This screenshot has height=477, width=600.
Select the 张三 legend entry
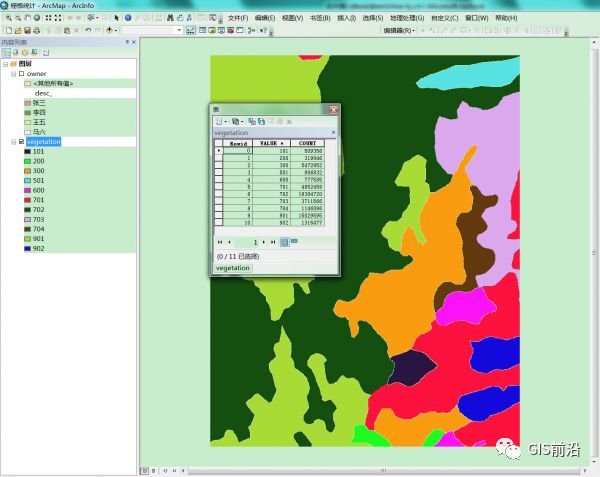point(39,103)
